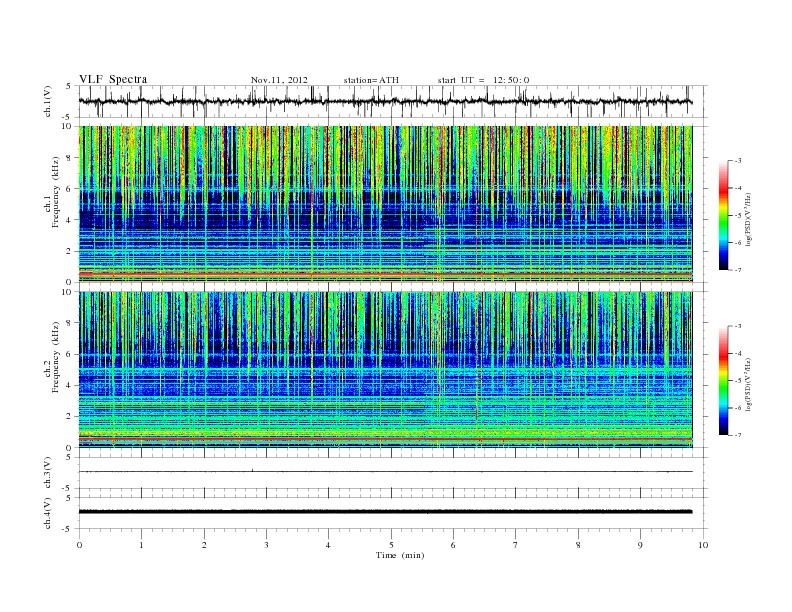
Task: Click the ch.2 colorbar 'log(PSD)(V²/Hz)' label
Action: [748, 384]
